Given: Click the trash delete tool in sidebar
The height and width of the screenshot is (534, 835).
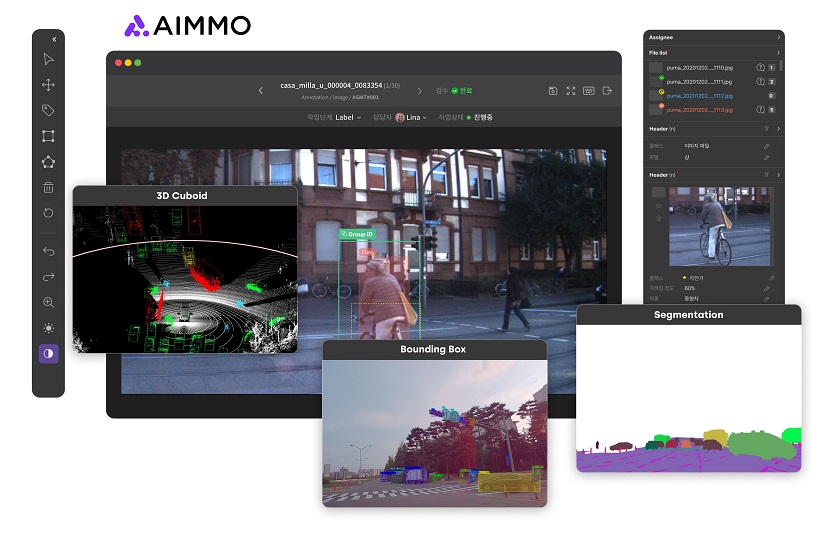Looking at the screenshot, I should 48,187.
